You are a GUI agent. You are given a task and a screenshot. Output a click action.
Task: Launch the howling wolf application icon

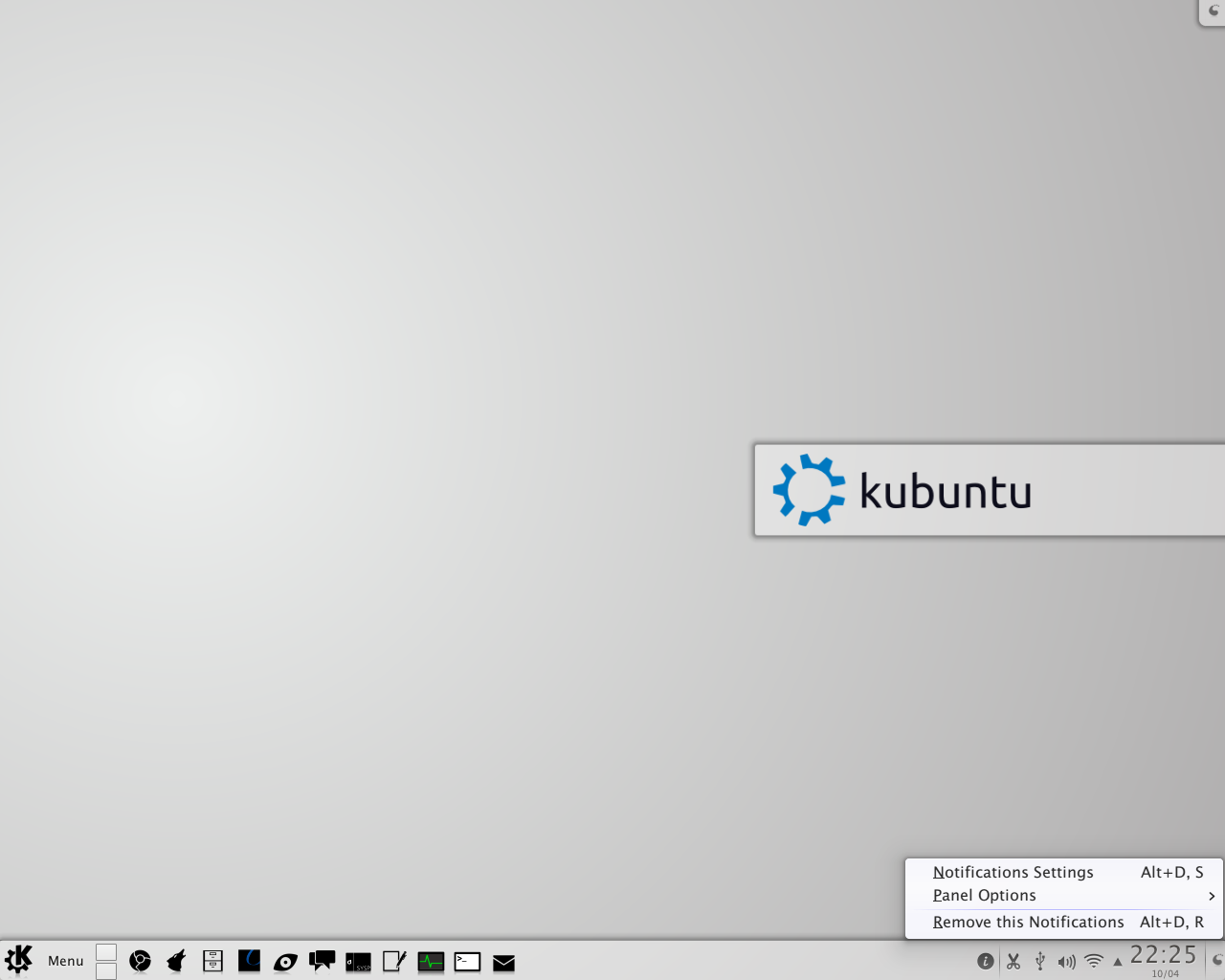tap(176, 961)
